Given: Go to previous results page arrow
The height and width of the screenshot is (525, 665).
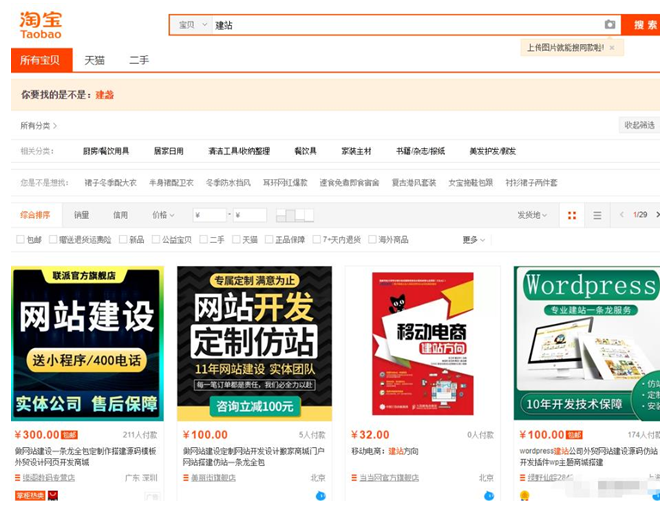Looking at the screenshot, I should [622, 215].
